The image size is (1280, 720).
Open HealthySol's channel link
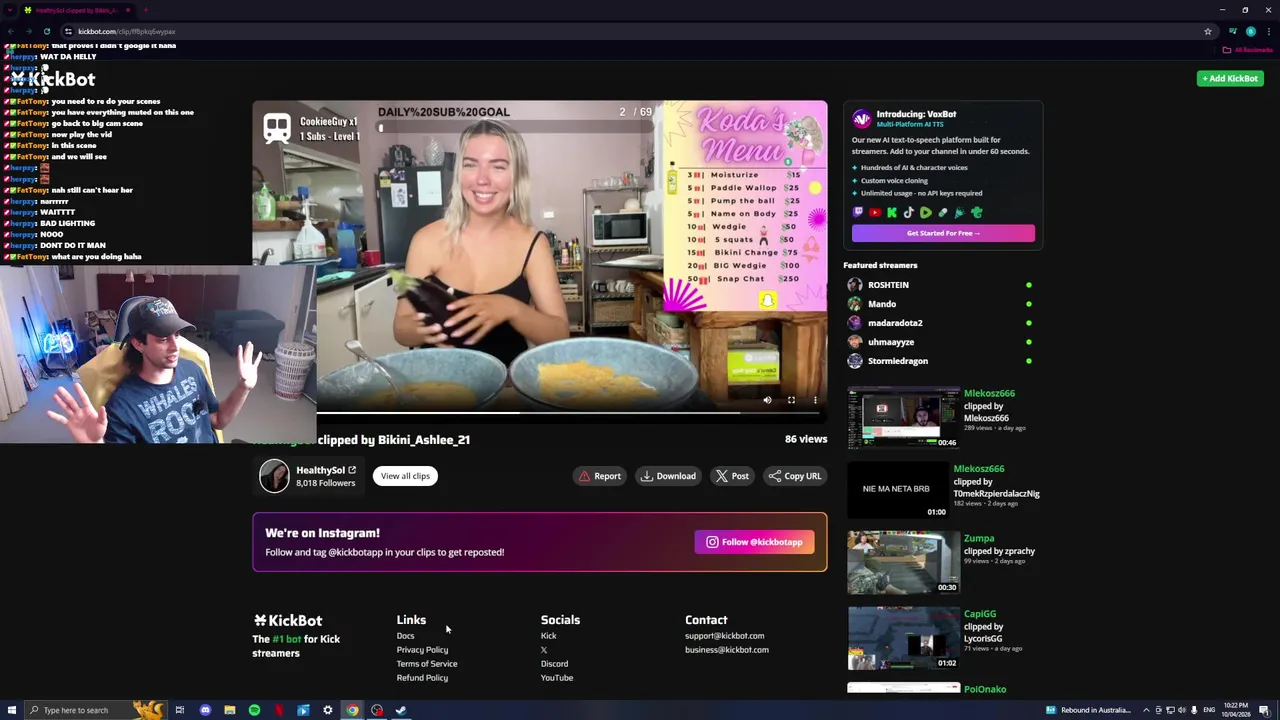click(325, 470)
